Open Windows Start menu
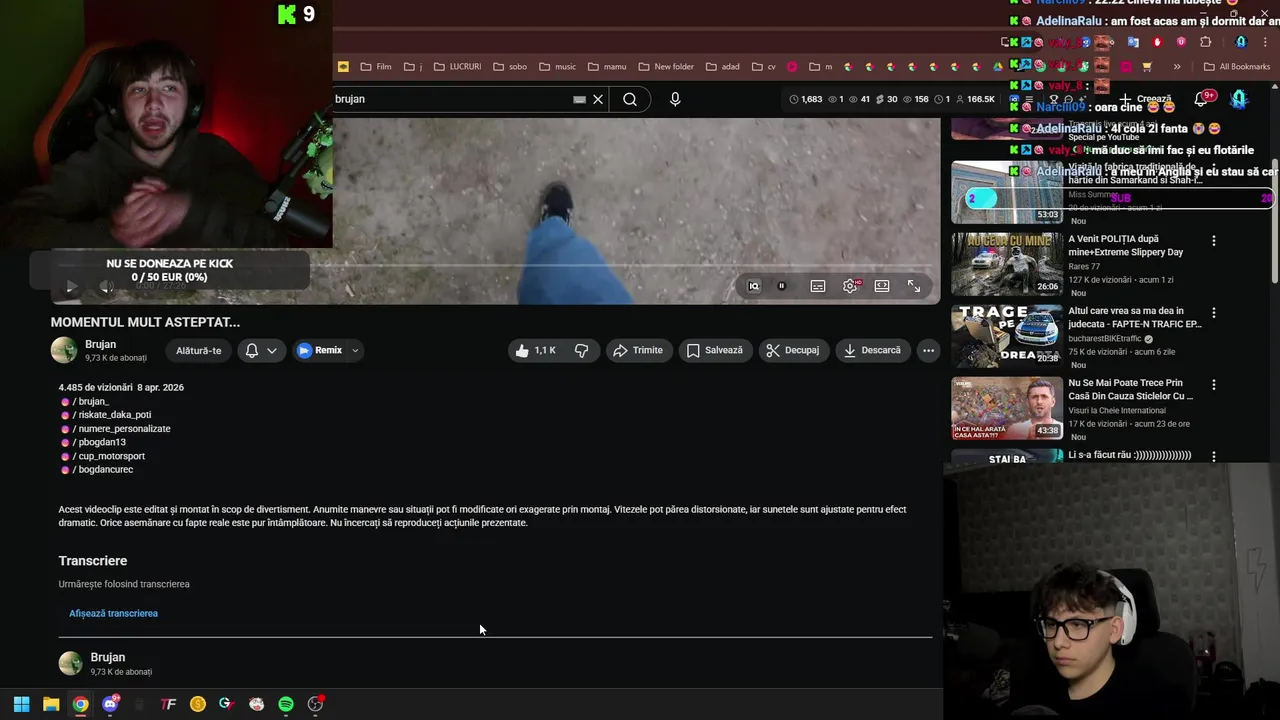Viewport: 1280px width, 720px height. click(21, 704)
